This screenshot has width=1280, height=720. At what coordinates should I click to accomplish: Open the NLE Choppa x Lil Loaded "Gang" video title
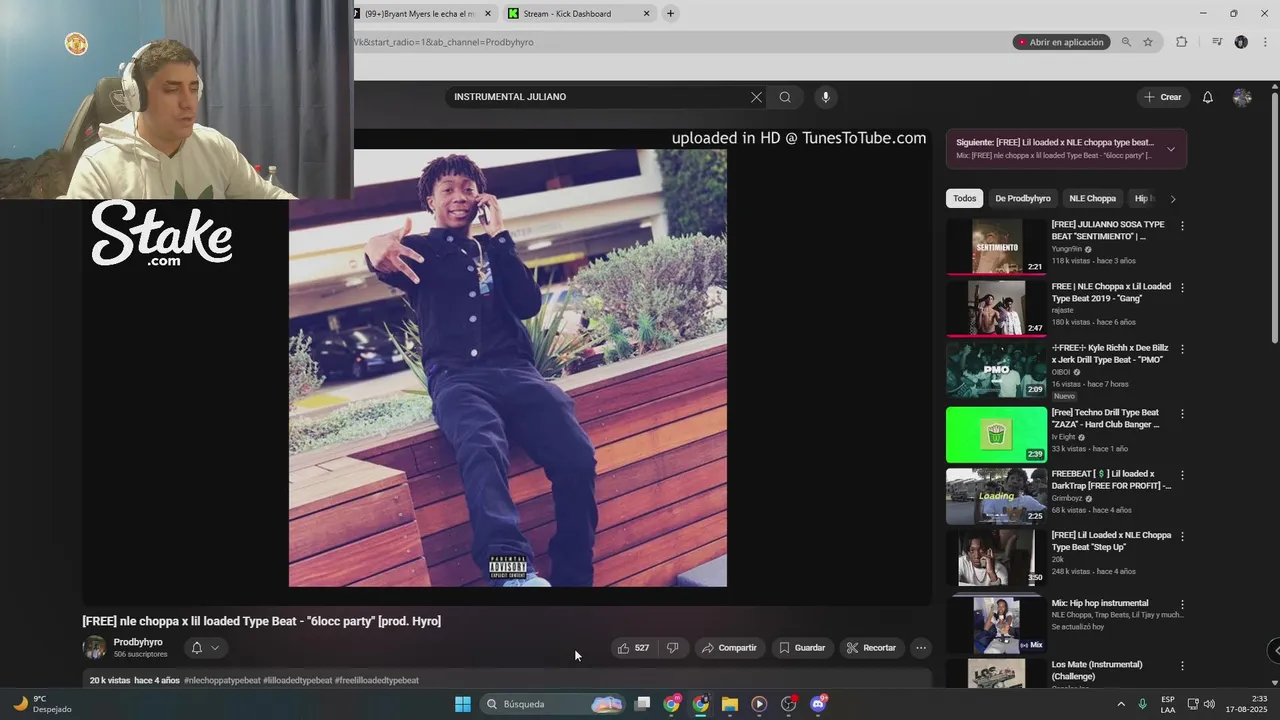coord(1111,292)
